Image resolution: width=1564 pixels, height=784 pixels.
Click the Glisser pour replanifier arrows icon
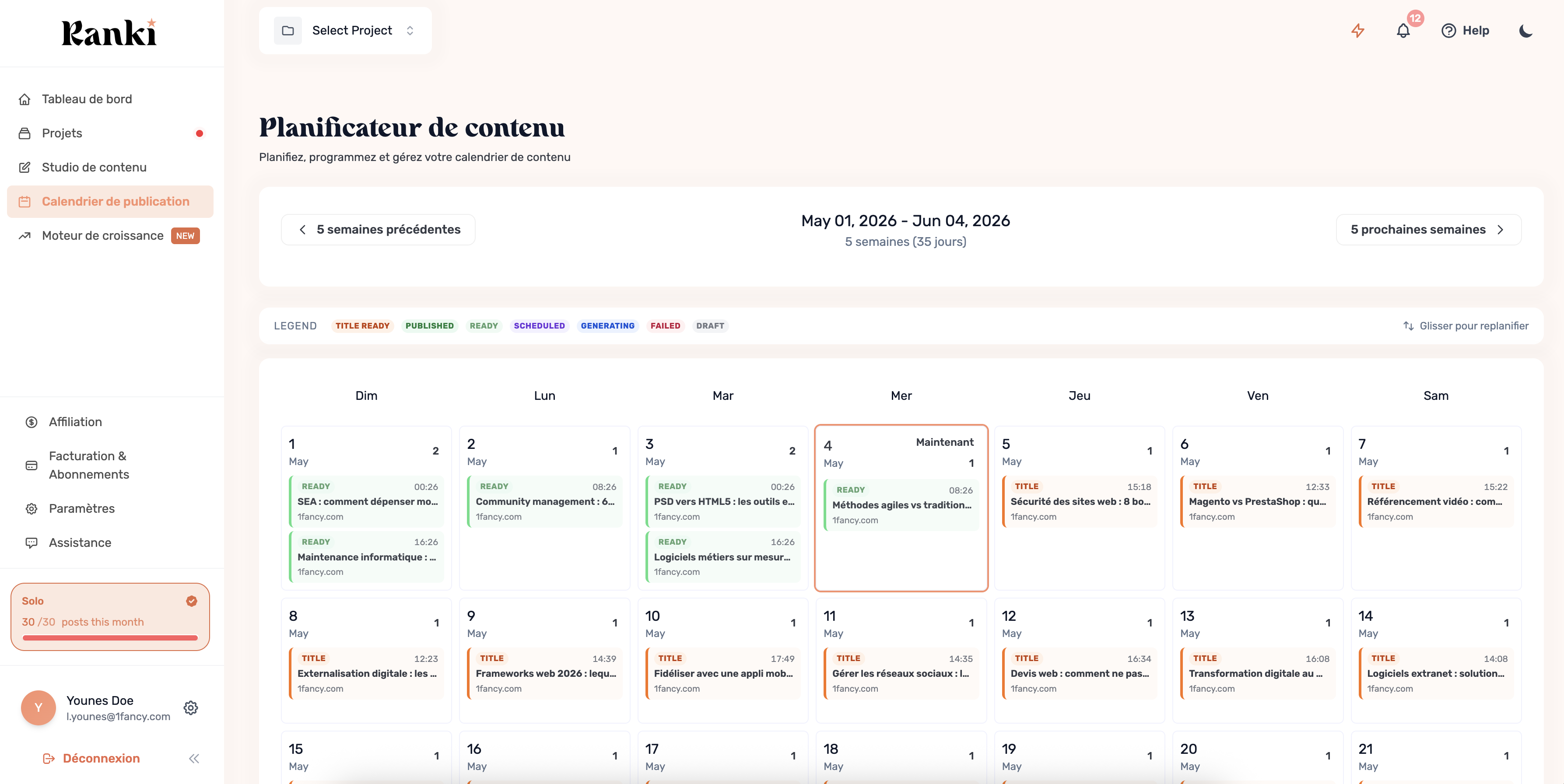point(1409,326)
